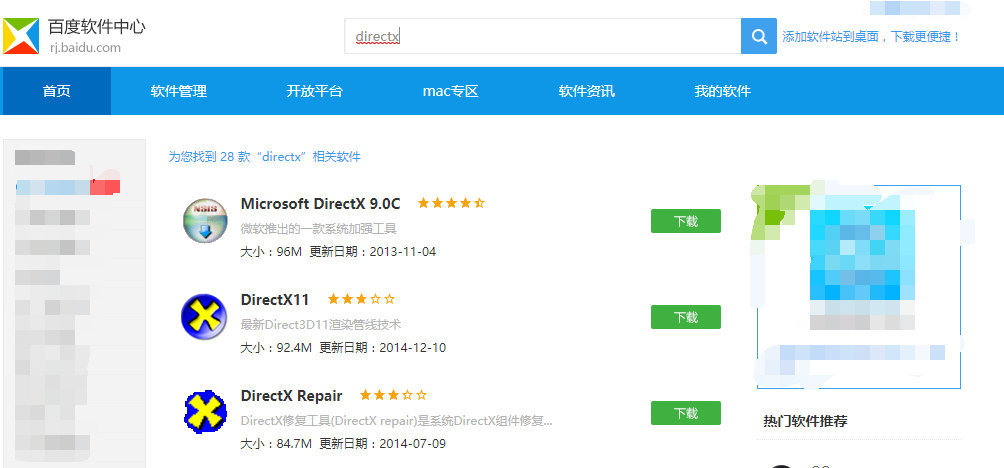Click the DirectX Repair app icon
Screen dimensions: 1004x468
pos(206,412)
